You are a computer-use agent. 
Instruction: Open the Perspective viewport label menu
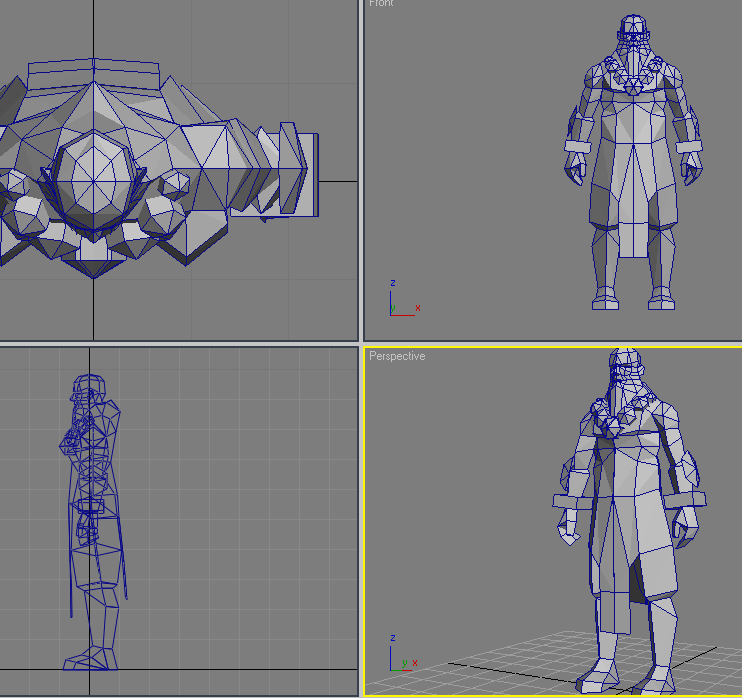[x=397, y=356]
